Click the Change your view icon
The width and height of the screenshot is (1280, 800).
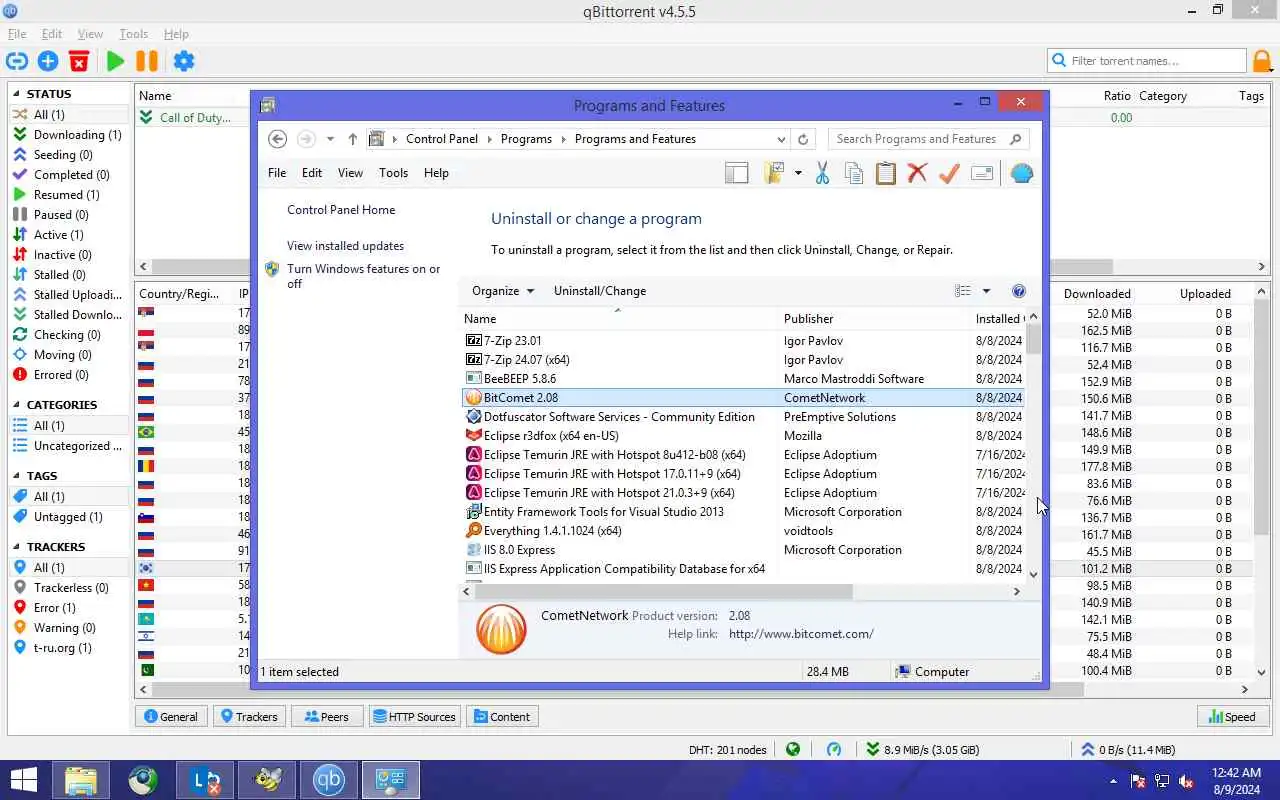pyautogui.click(x=963, y=291)
